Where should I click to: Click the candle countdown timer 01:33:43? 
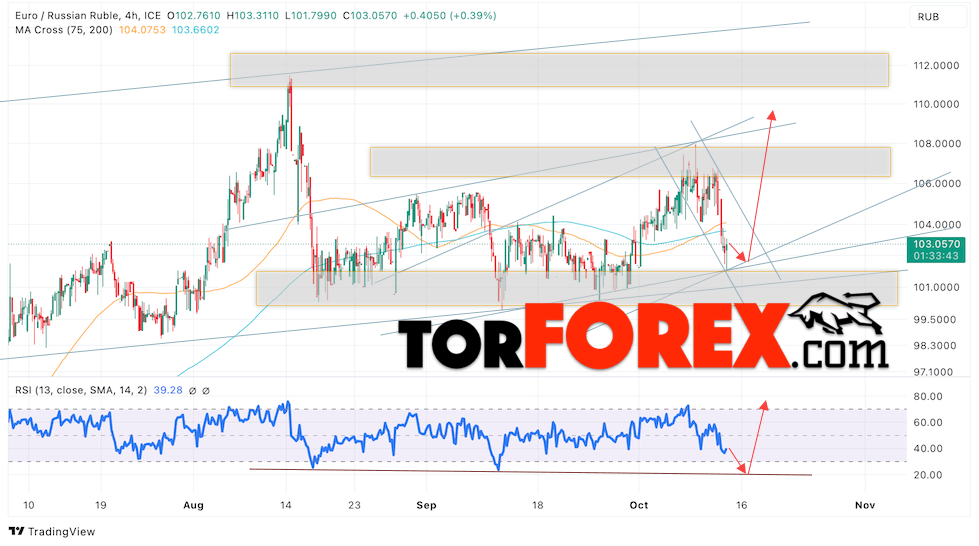(936, 256)
